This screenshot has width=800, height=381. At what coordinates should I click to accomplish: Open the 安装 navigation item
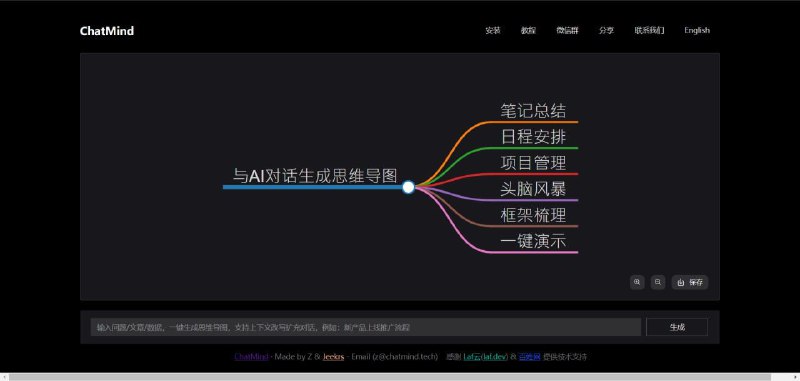[493, 31]
